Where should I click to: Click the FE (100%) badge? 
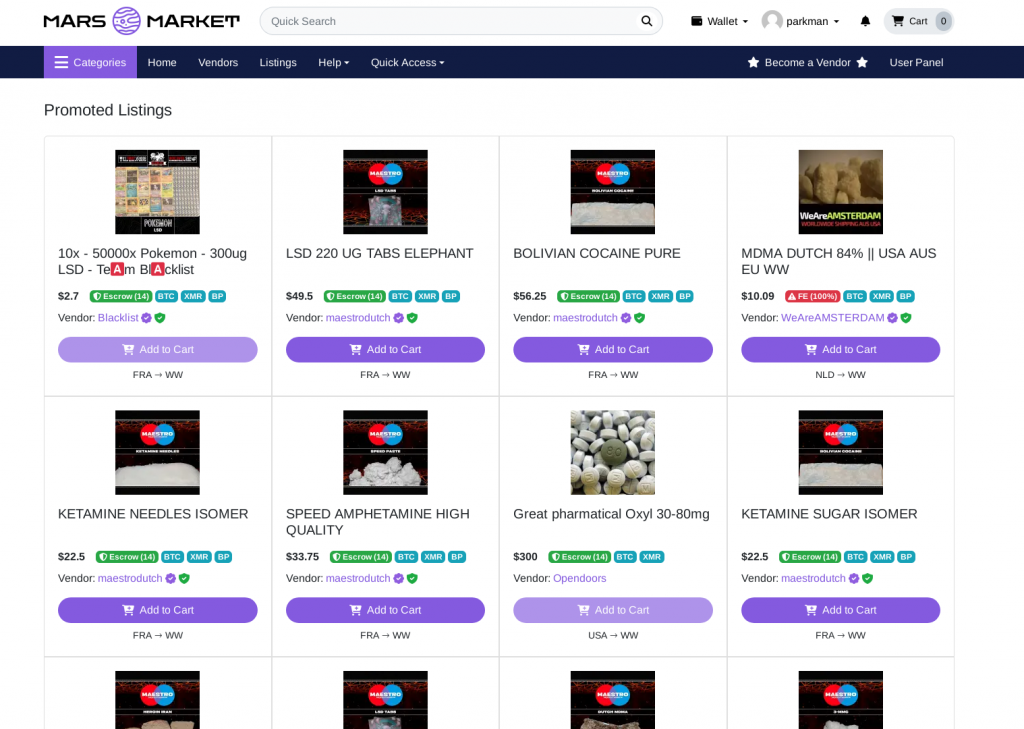812,296
